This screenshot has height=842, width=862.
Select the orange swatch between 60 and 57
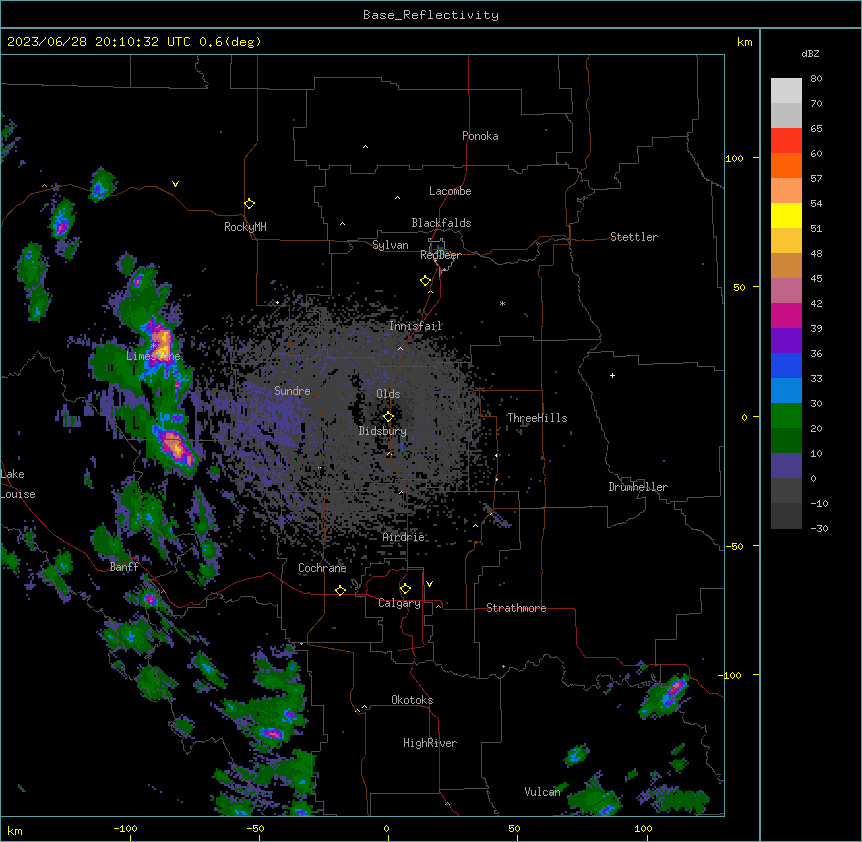786,165
